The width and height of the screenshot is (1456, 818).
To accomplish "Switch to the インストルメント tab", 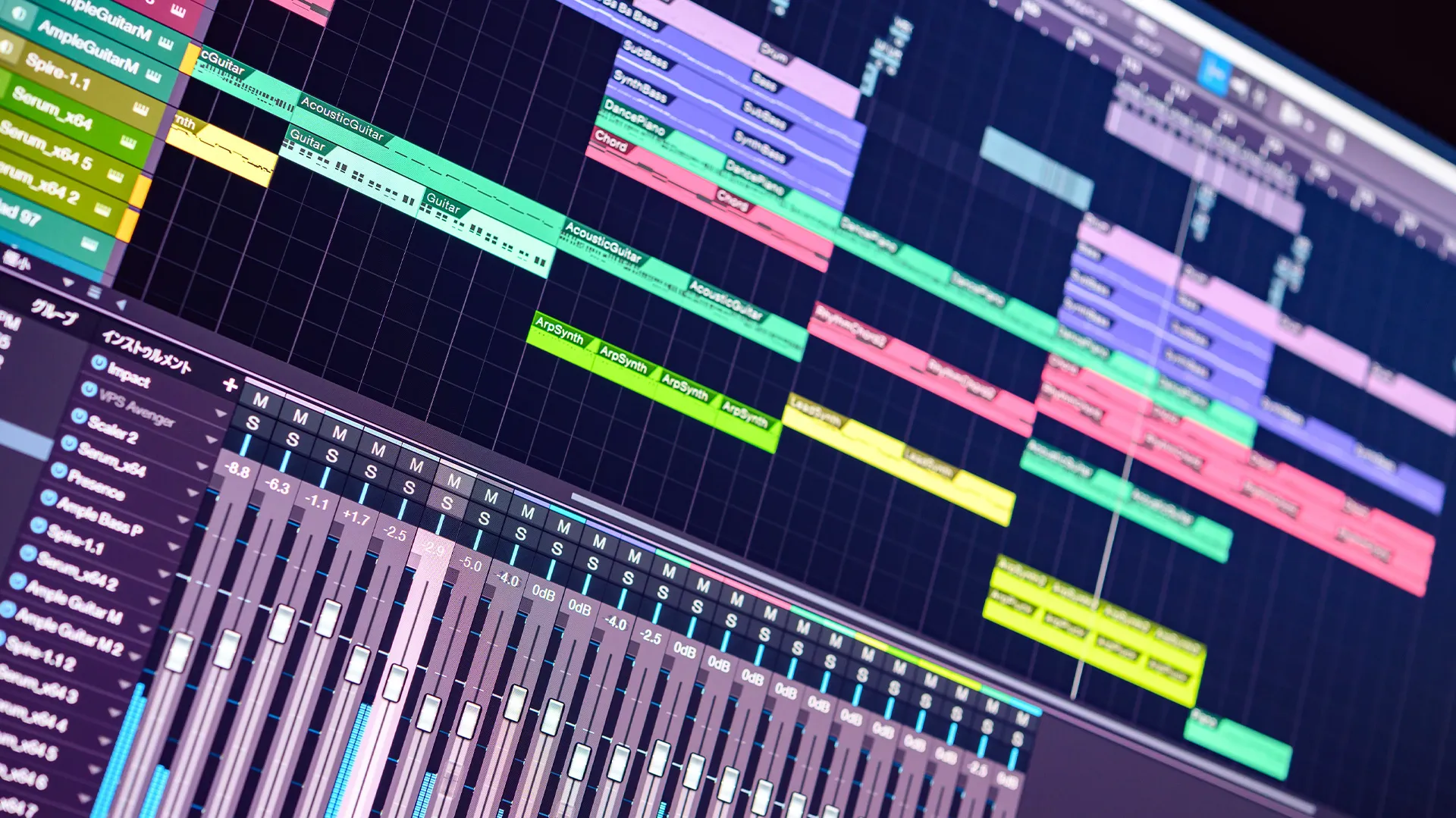I will tap(146, 352).
